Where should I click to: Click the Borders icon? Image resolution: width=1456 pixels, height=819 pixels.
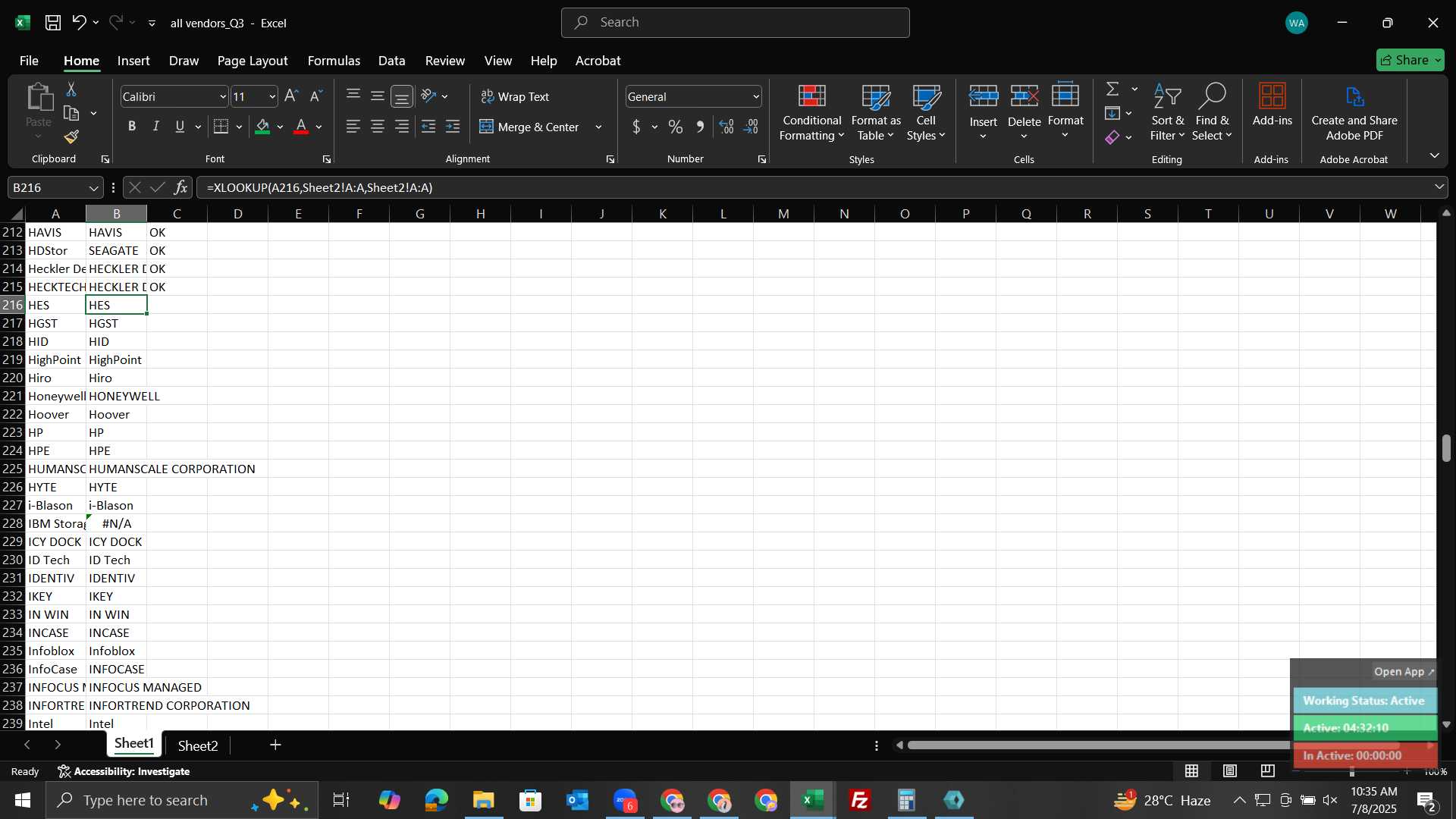pyautogui.click(x=221, y=127)
